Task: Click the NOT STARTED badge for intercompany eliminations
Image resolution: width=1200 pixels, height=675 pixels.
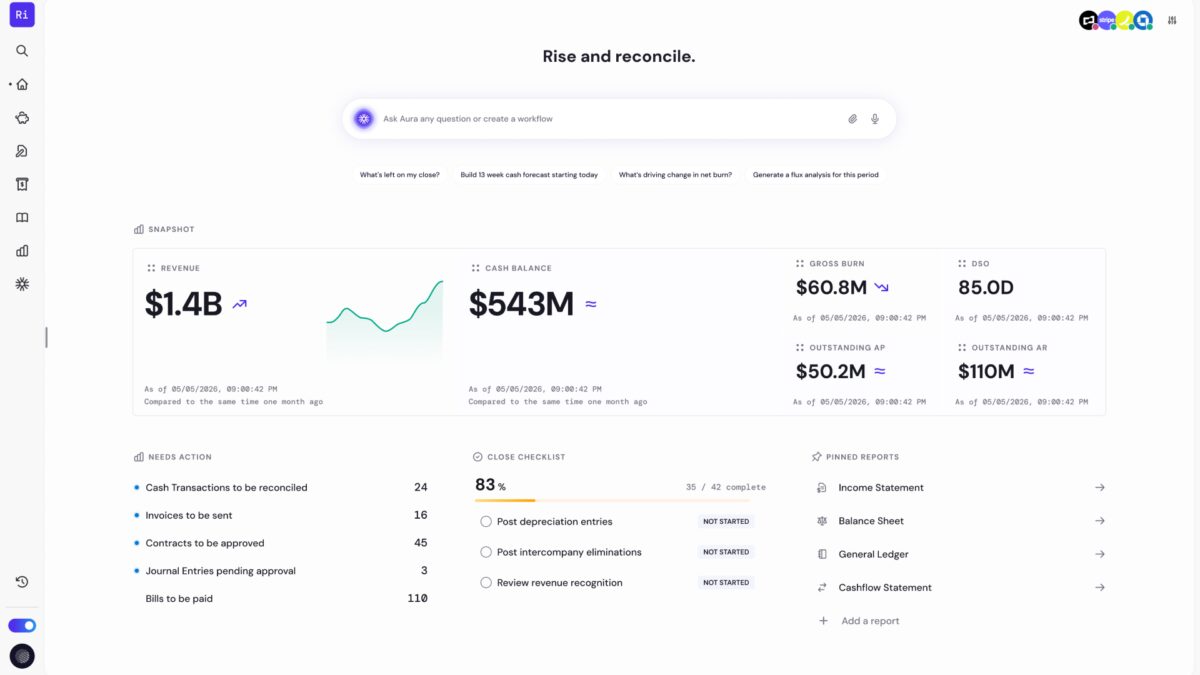Action: 726,552
